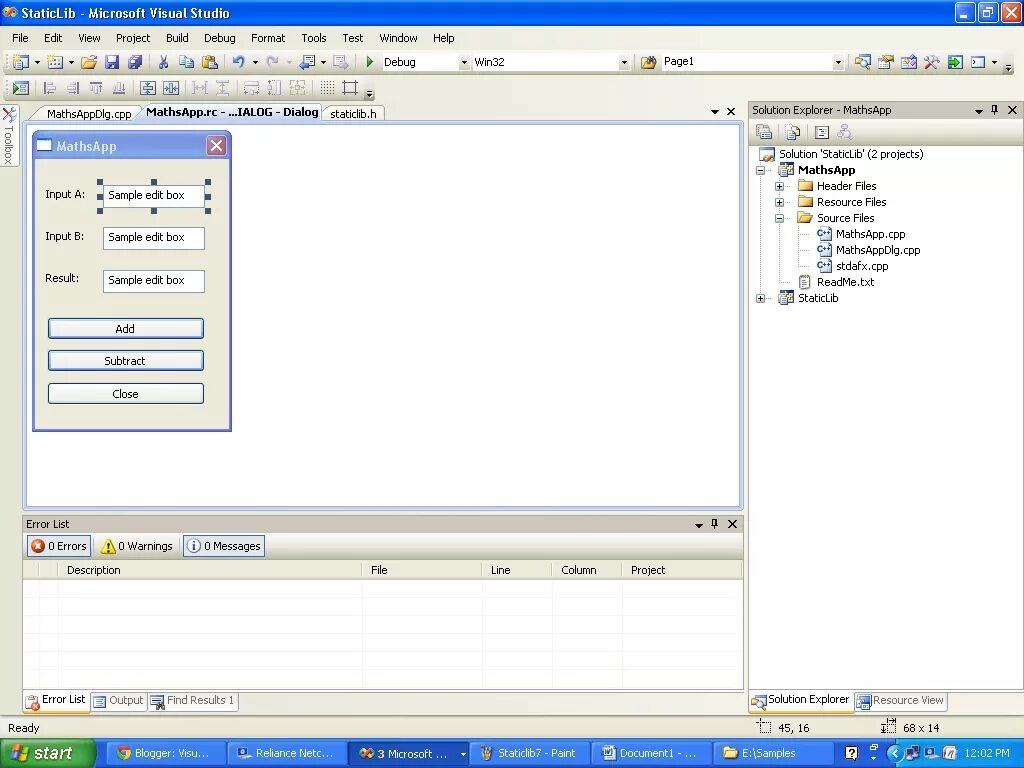Open the Page1 find combo dropdown

838,63
